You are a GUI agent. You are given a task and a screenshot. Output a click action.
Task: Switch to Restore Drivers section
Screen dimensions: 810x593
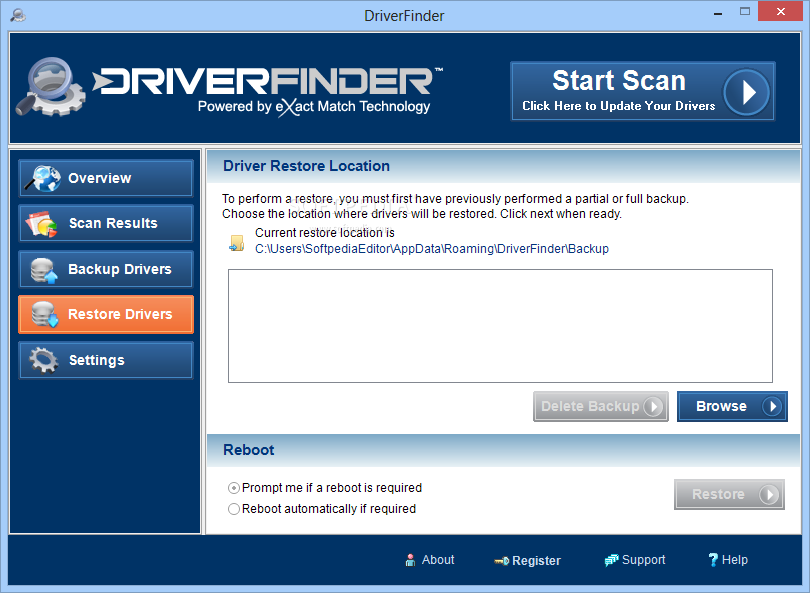click(106, 315)
